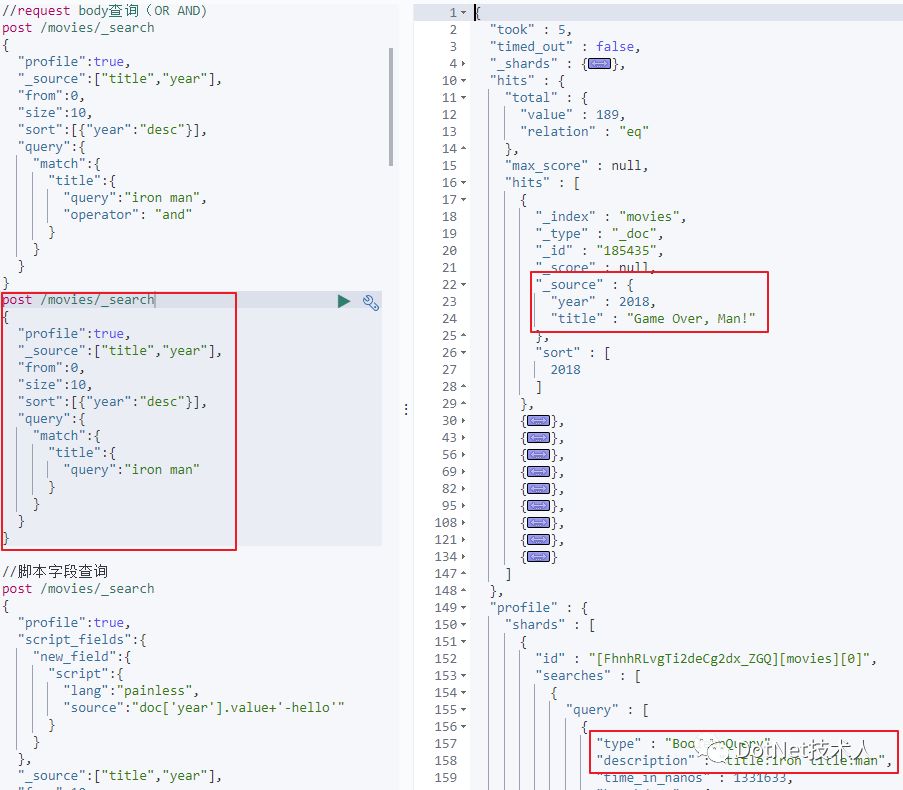Open the wrench request options icon
903x790 pixels.
coord(370,302)
